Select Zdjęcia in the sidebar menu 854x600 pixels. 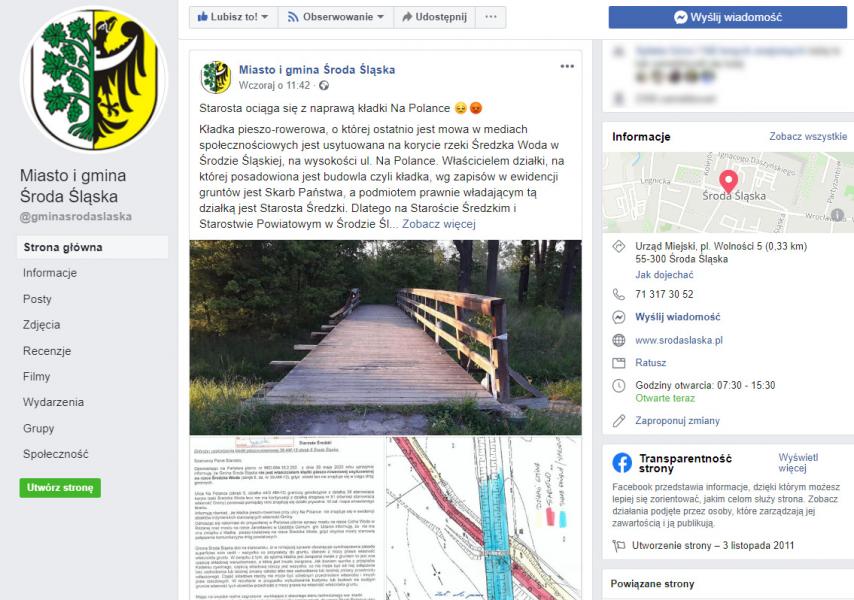point(41,325)
